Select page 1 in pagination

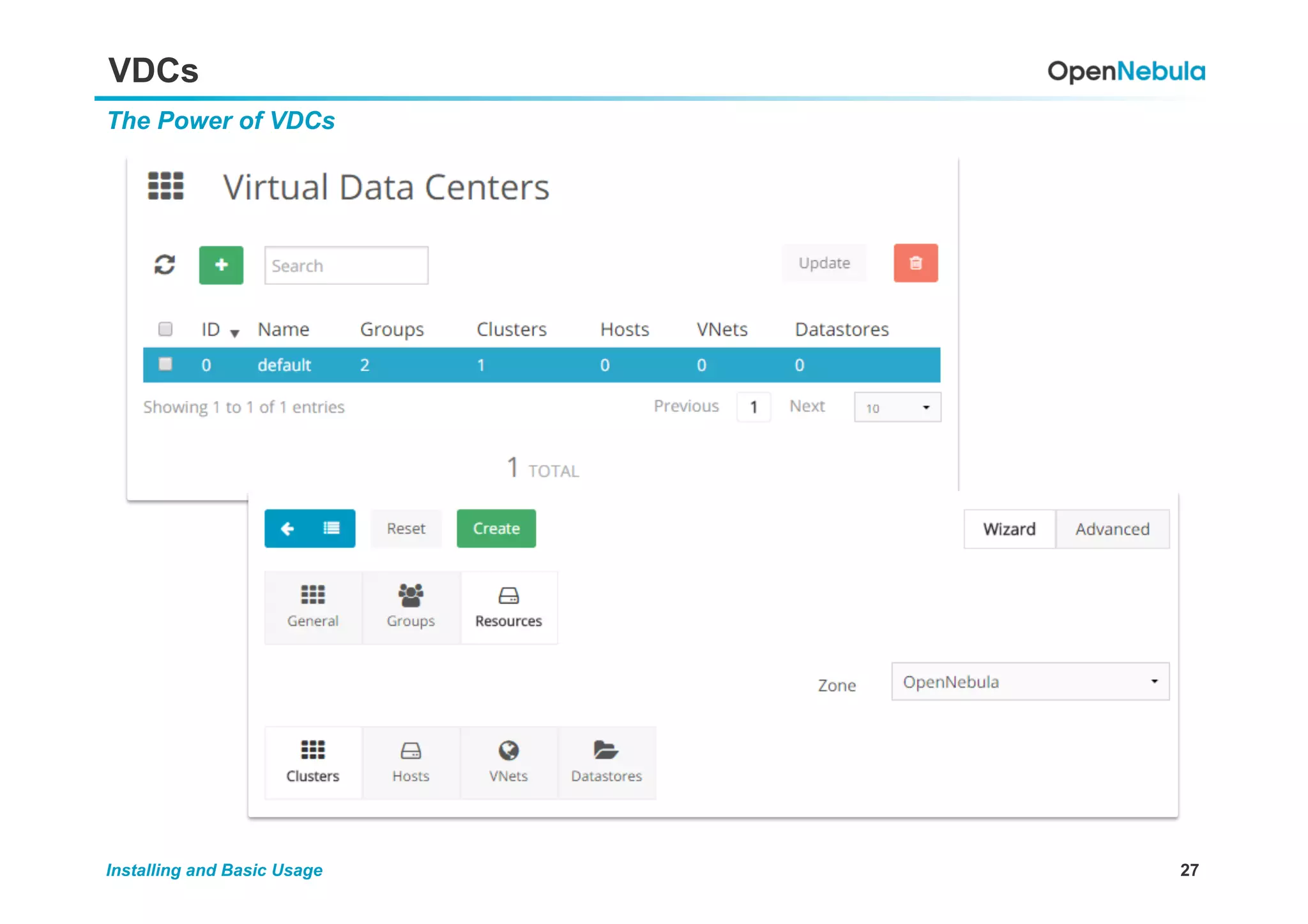(x=754, y=407)
